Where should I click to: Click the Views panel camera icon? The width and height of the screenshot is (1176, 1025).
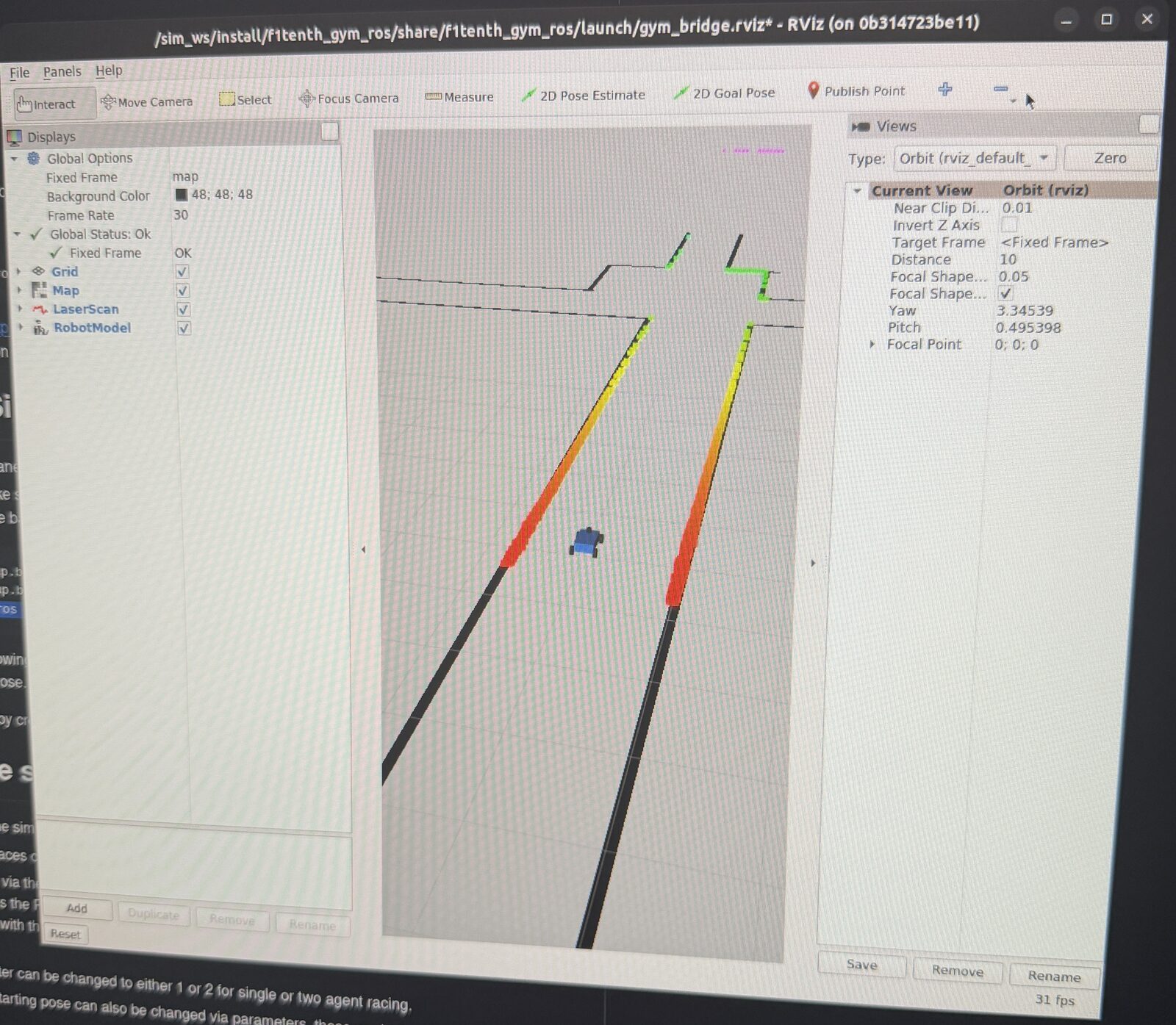[x=861, y=126]
